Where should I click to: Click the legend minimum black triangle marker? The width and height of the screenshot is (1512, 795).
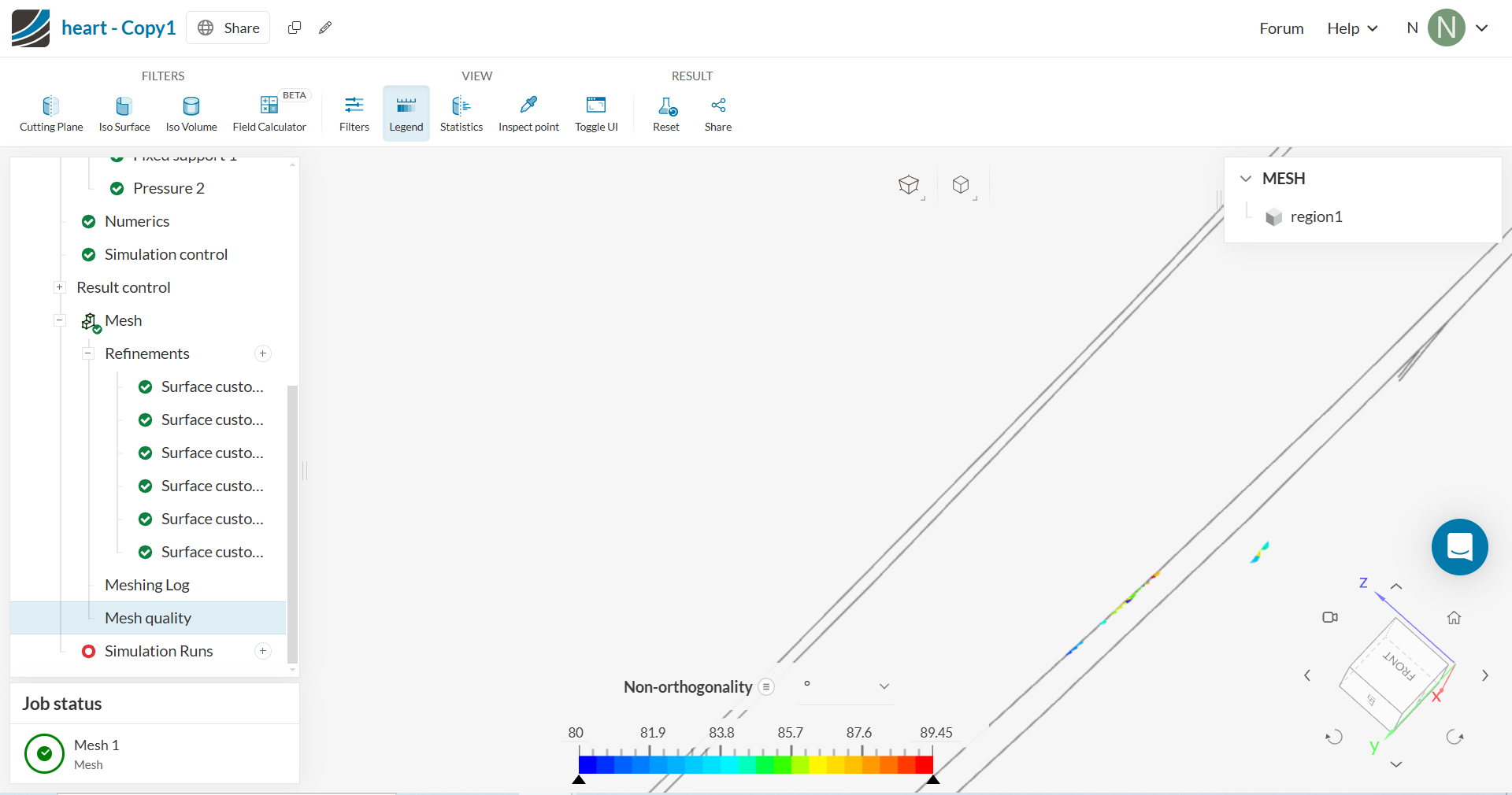579,779
